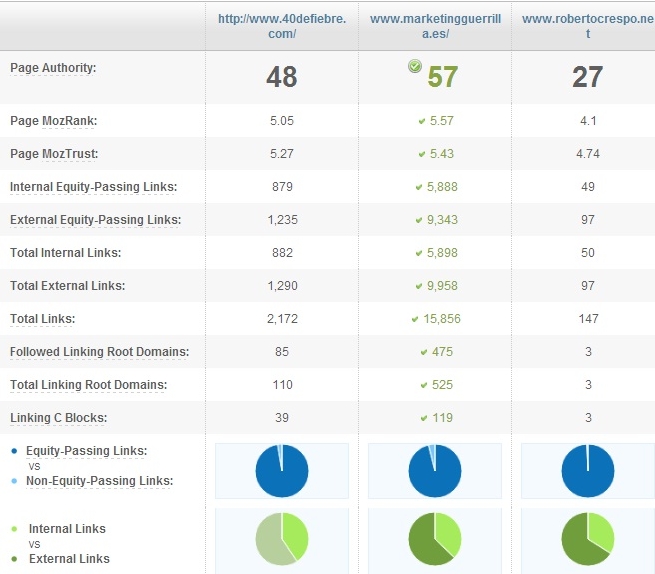
Task: Open the www.robertocrespo.net column header link
Action: (x=588, y=26)
